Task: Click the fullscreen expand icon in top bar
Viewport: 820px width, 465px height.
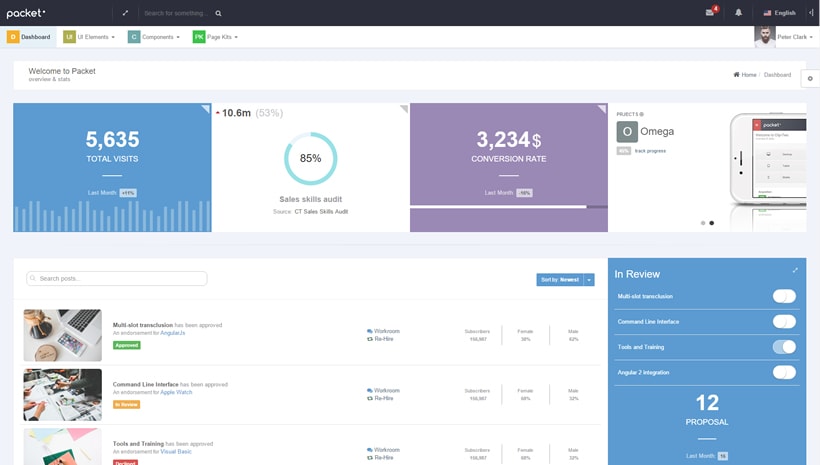Action: pyautogui.click(x=125, y=13)
